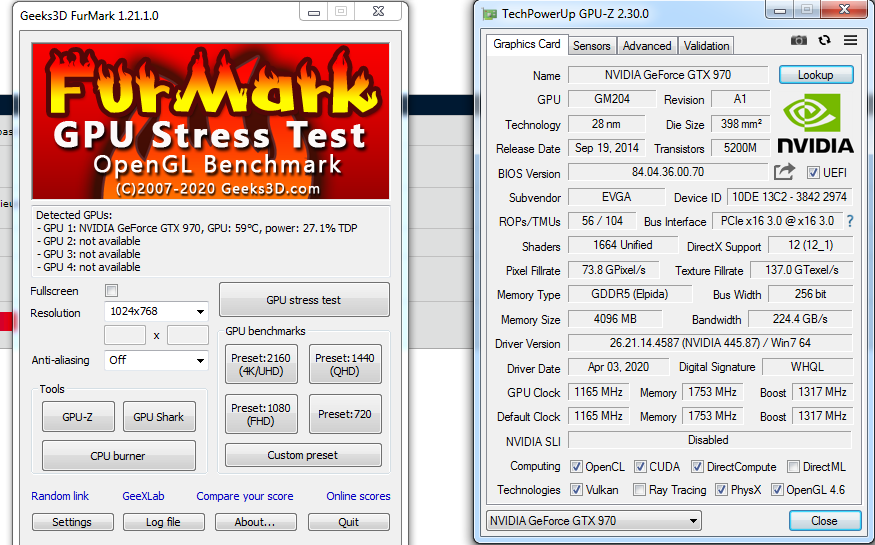Click the NVIDIA logo in GPU-Z
This screenshot has height=545, width=875.
tap(815, 124)
